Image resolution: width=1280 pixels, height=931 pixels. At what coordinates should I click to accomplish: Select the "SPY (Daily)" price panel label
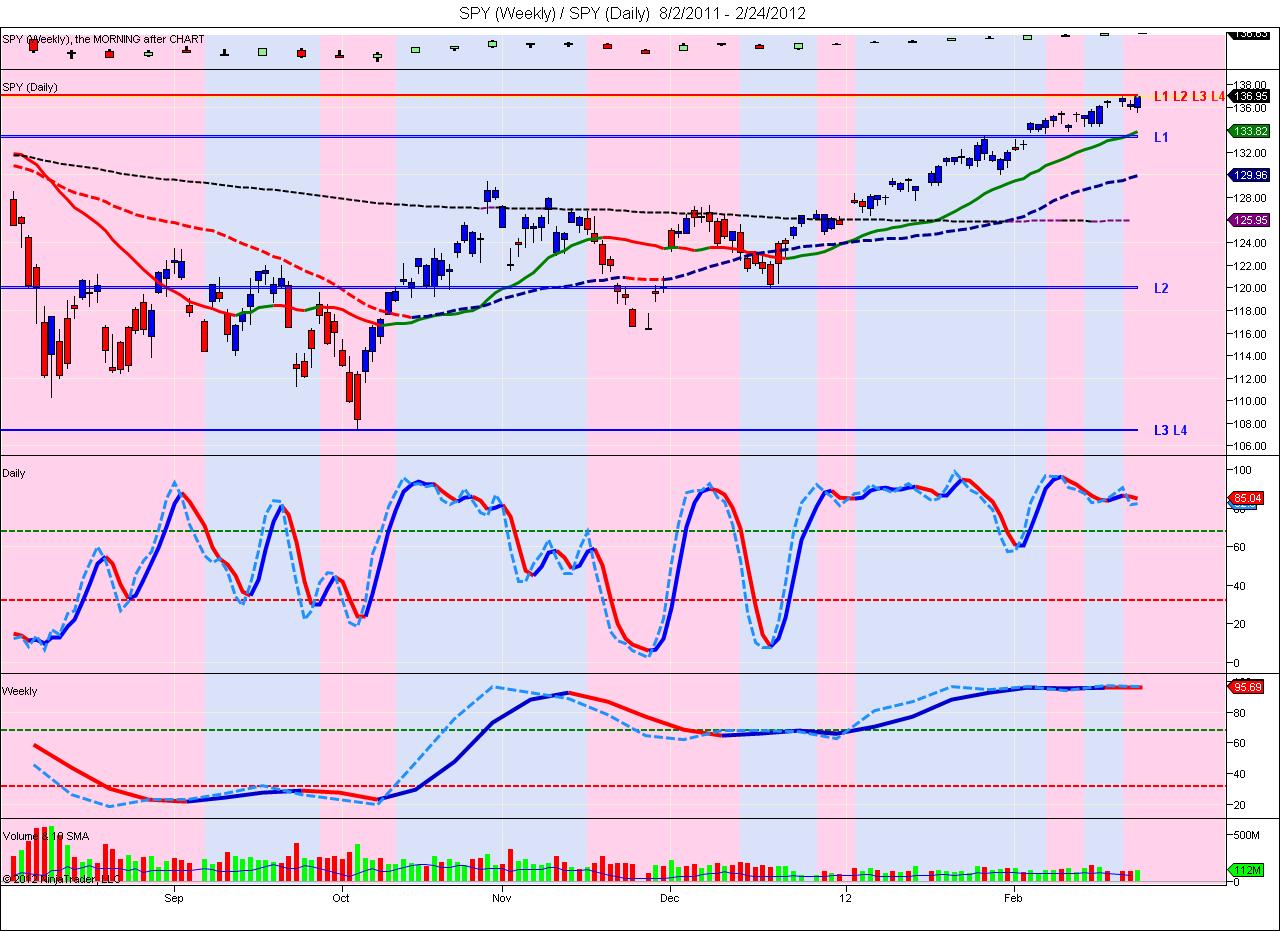click(30, 87)
